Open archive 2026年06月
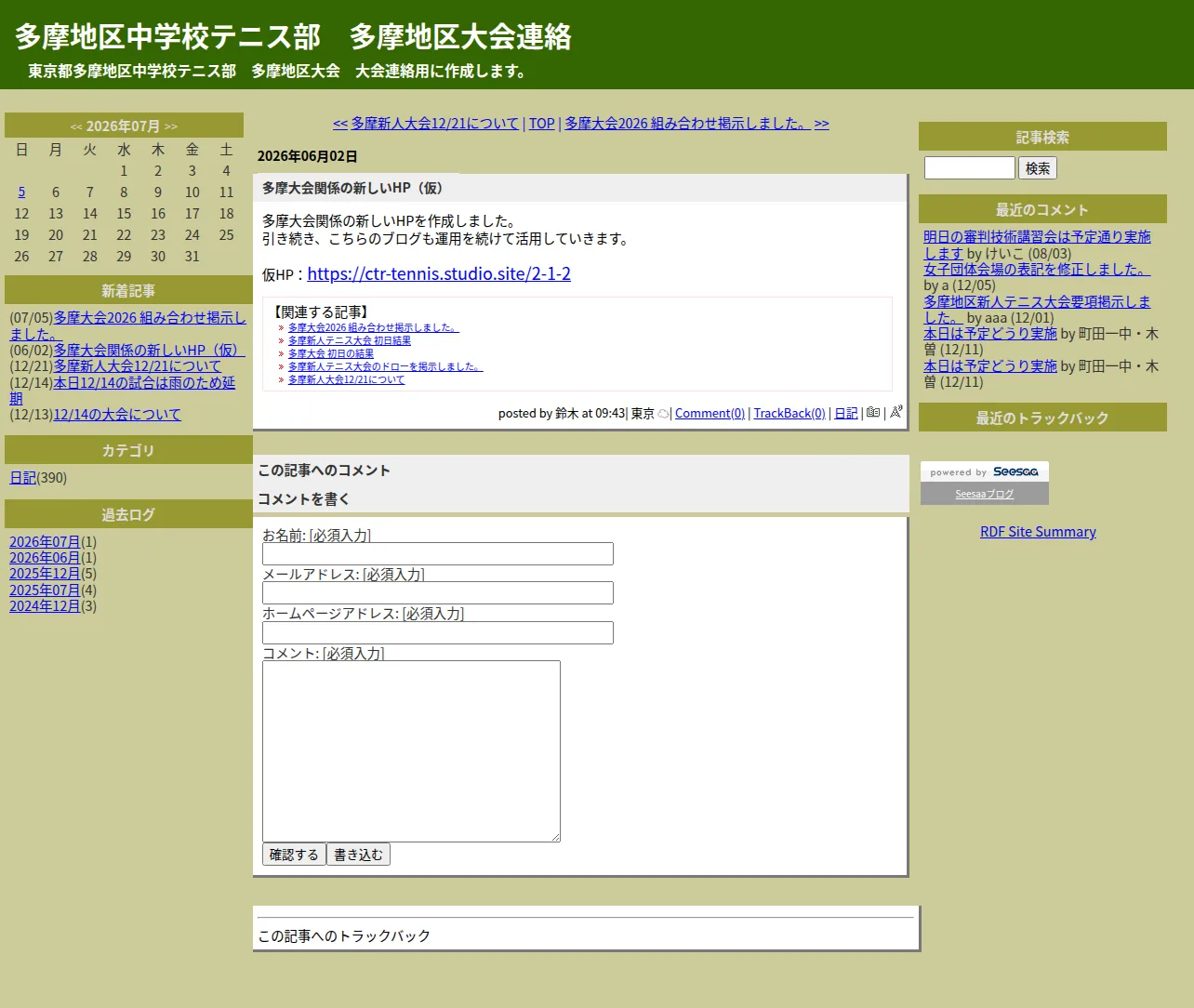Screen dimensions: 1194x1008 pos(45,558)
